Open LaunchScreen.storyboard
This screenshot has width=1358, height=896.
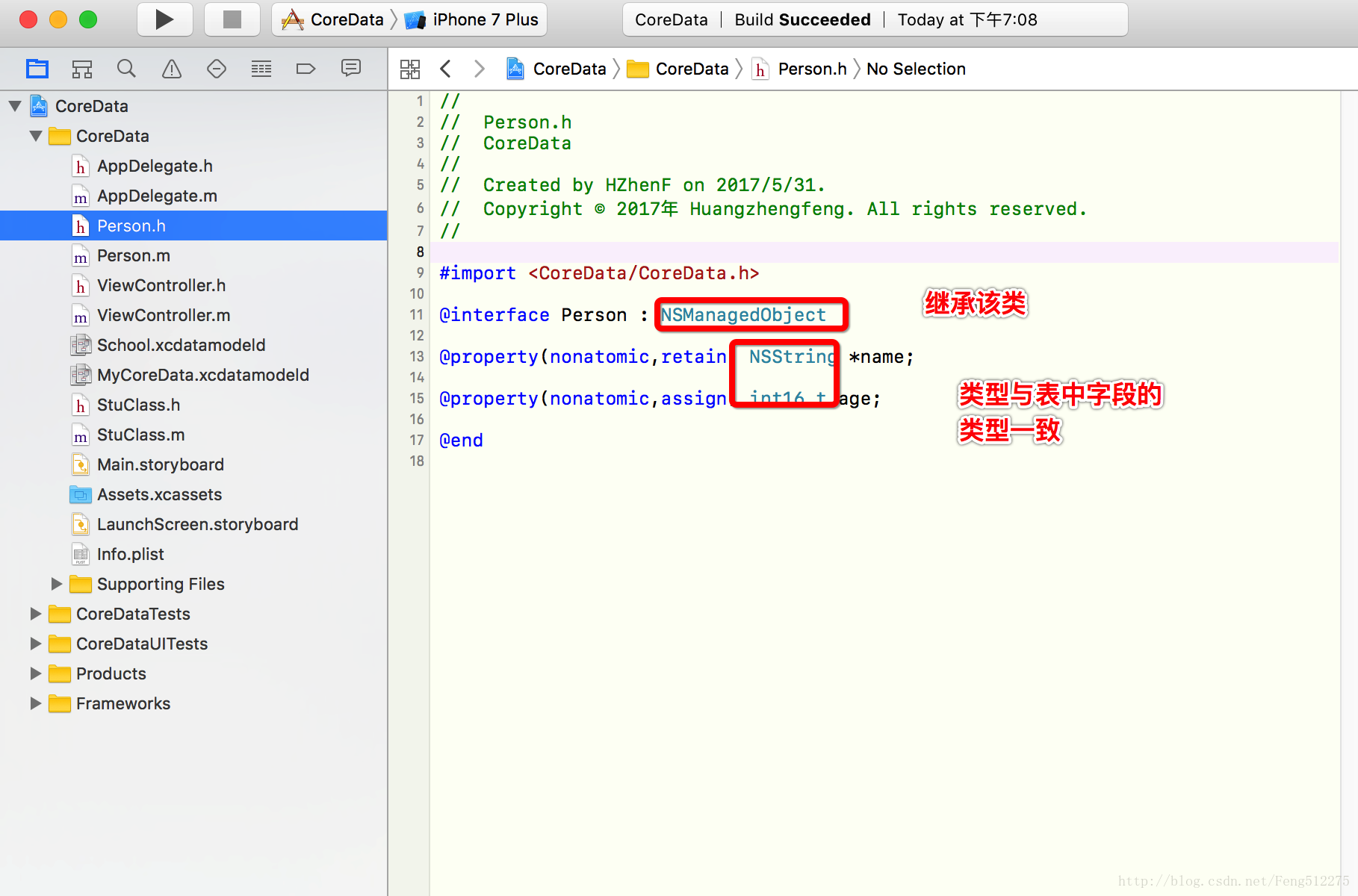pos(193,524)
